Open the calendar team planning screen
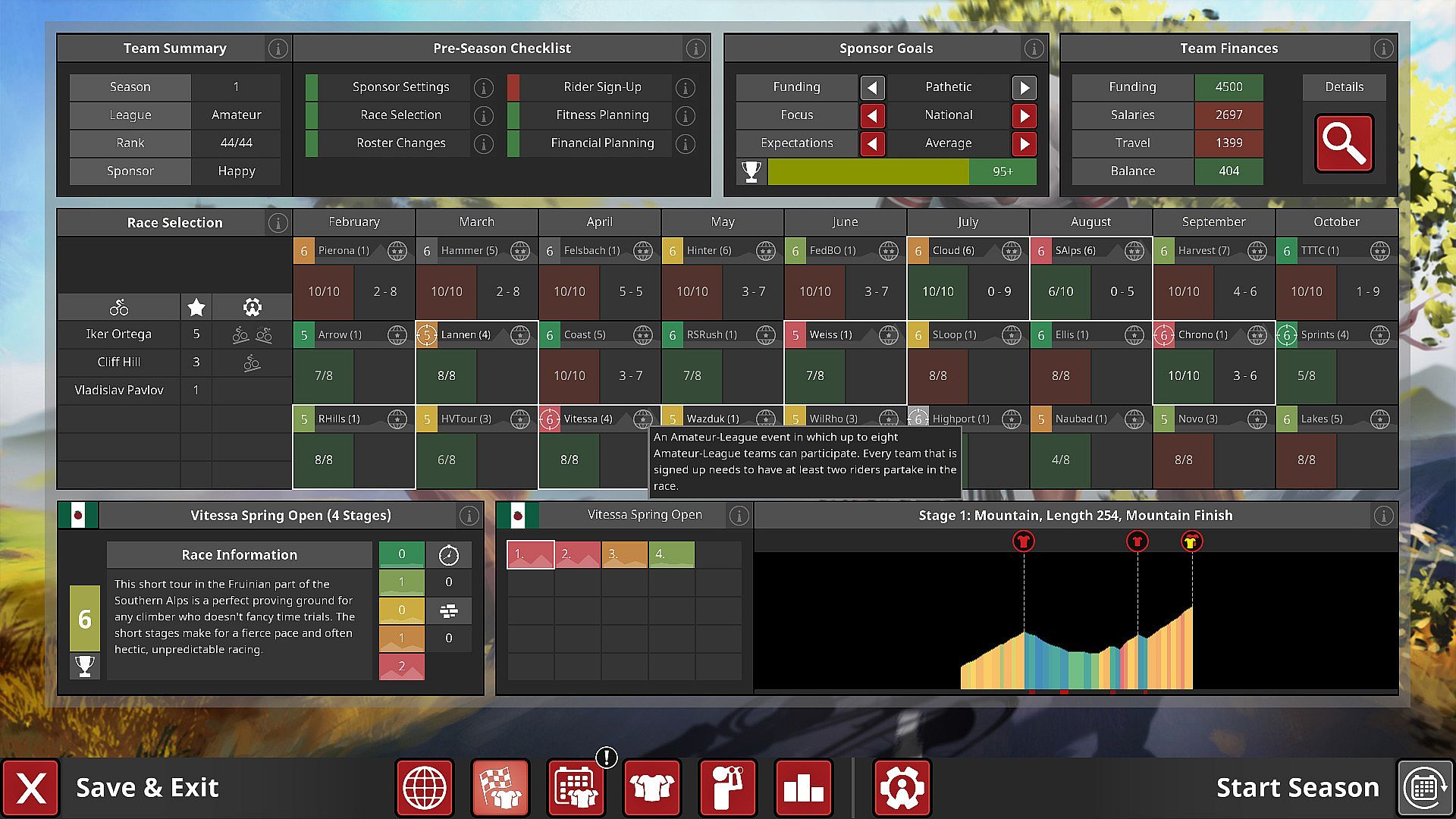This screenshot has width=1456, height=819. (576, 788)
